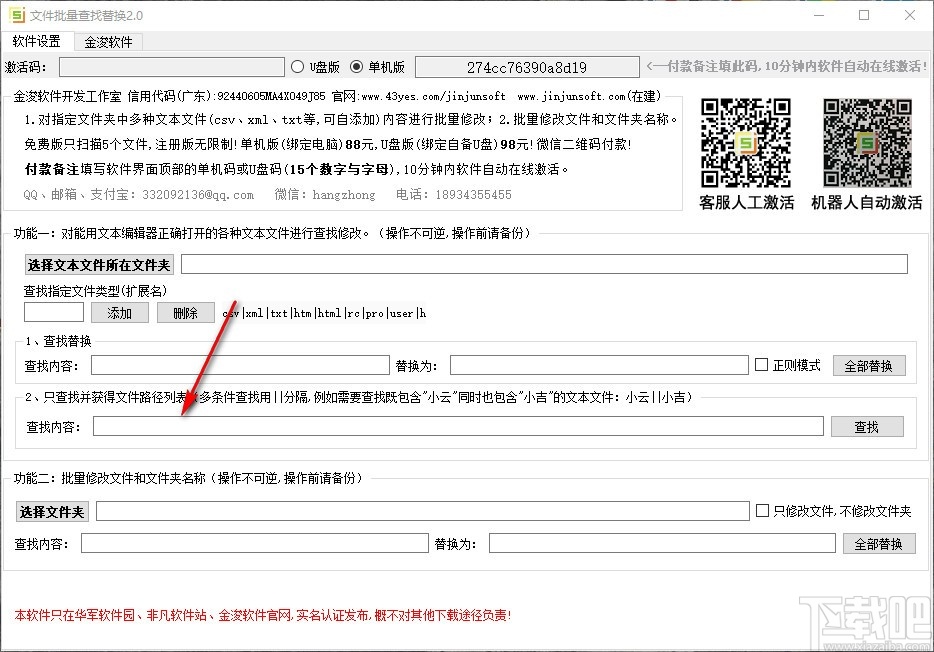Focus the file extension input box

point(54,313)
